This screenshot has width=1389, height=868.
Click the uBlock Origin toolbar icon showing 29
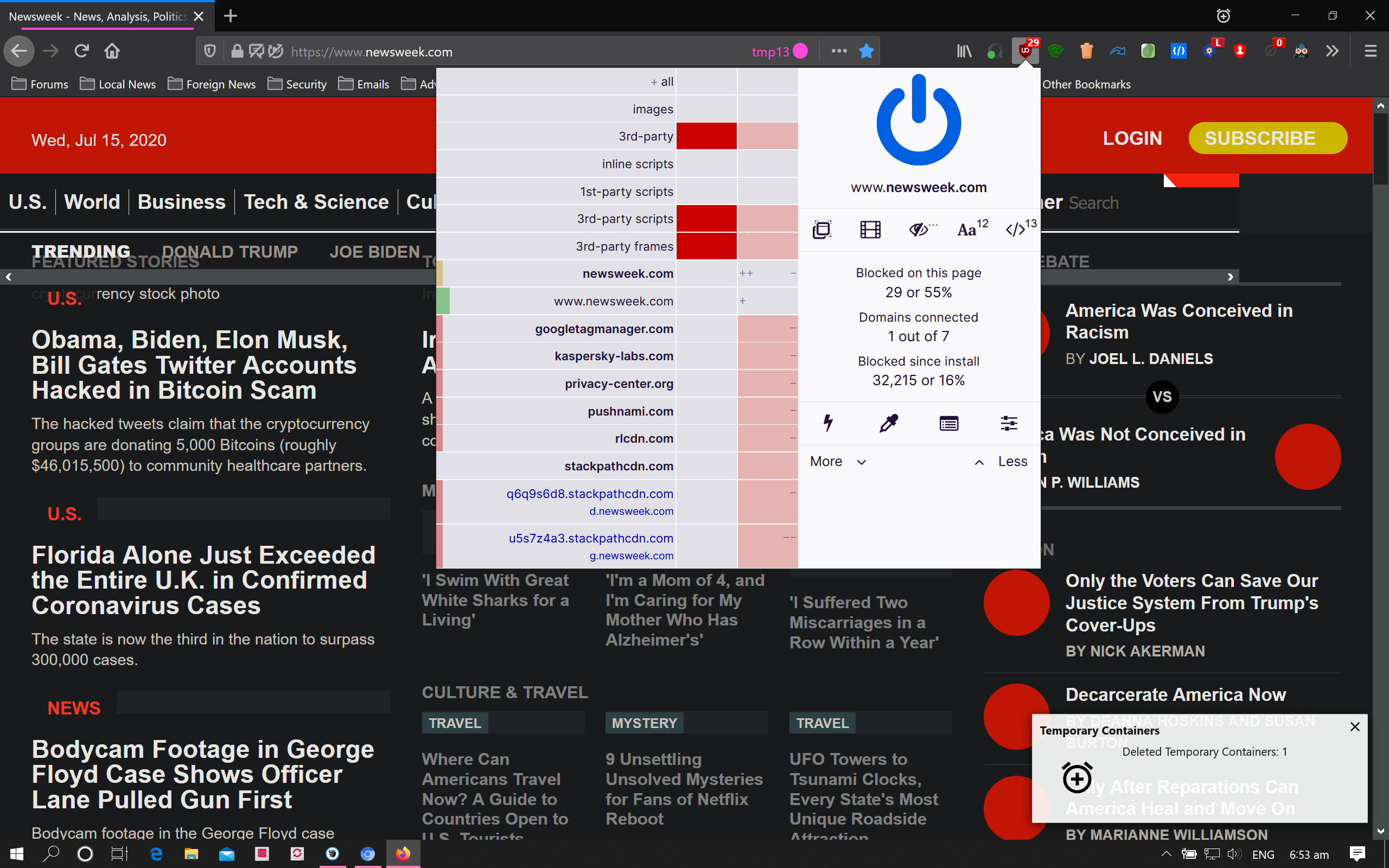pyautogui.click(x=1025, y=51)
